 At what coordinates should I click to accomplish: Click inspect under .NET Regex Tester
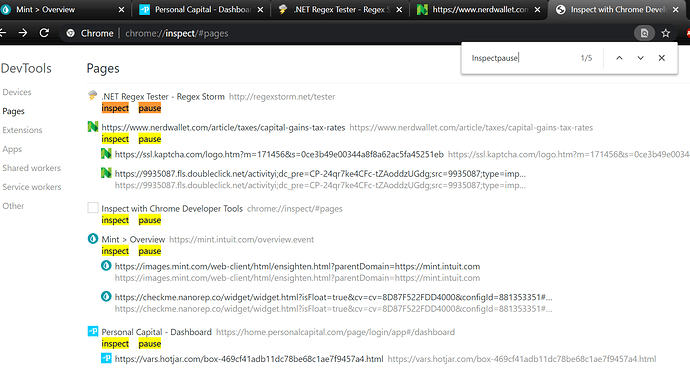[115, 108]
